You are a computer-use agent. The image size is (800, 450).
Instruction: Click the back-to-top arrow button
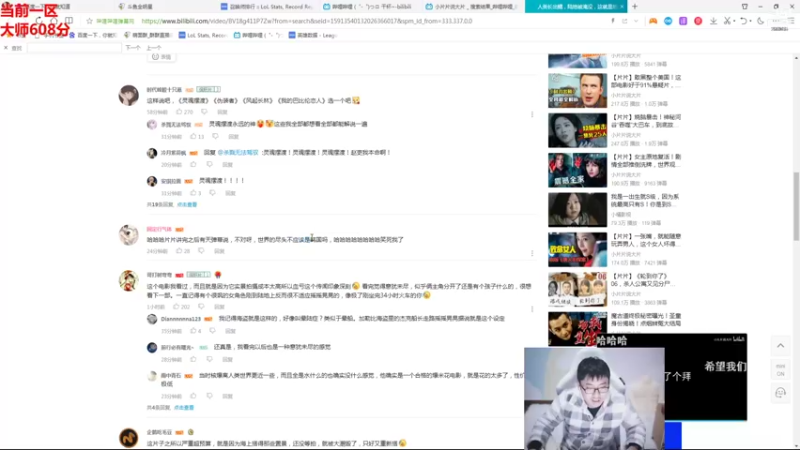pos(780,346)
